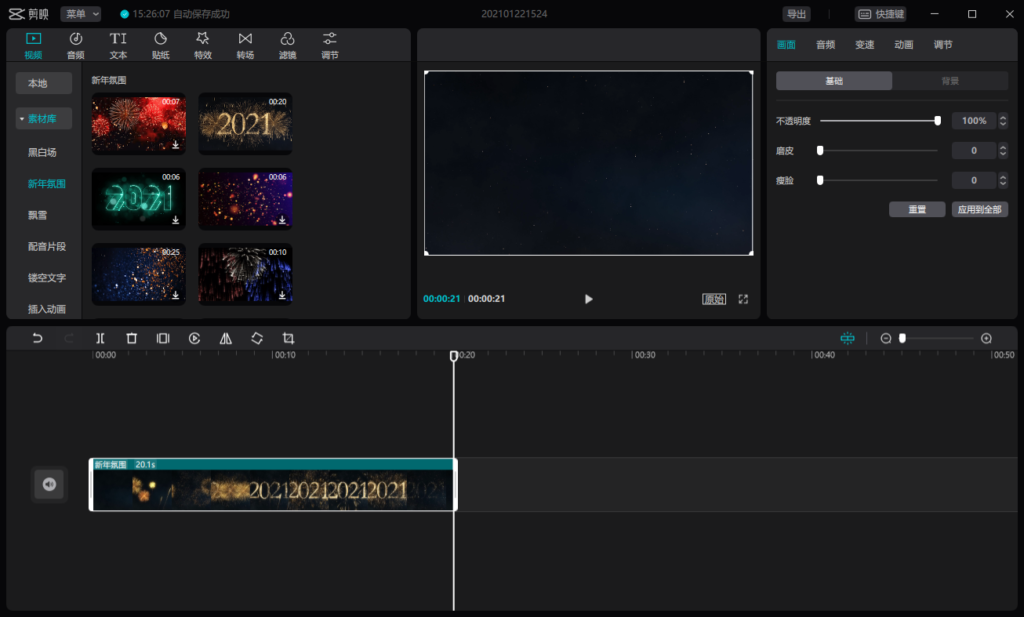Crop the selected clip
1024x617 pixels.
(x=288, y=338)
